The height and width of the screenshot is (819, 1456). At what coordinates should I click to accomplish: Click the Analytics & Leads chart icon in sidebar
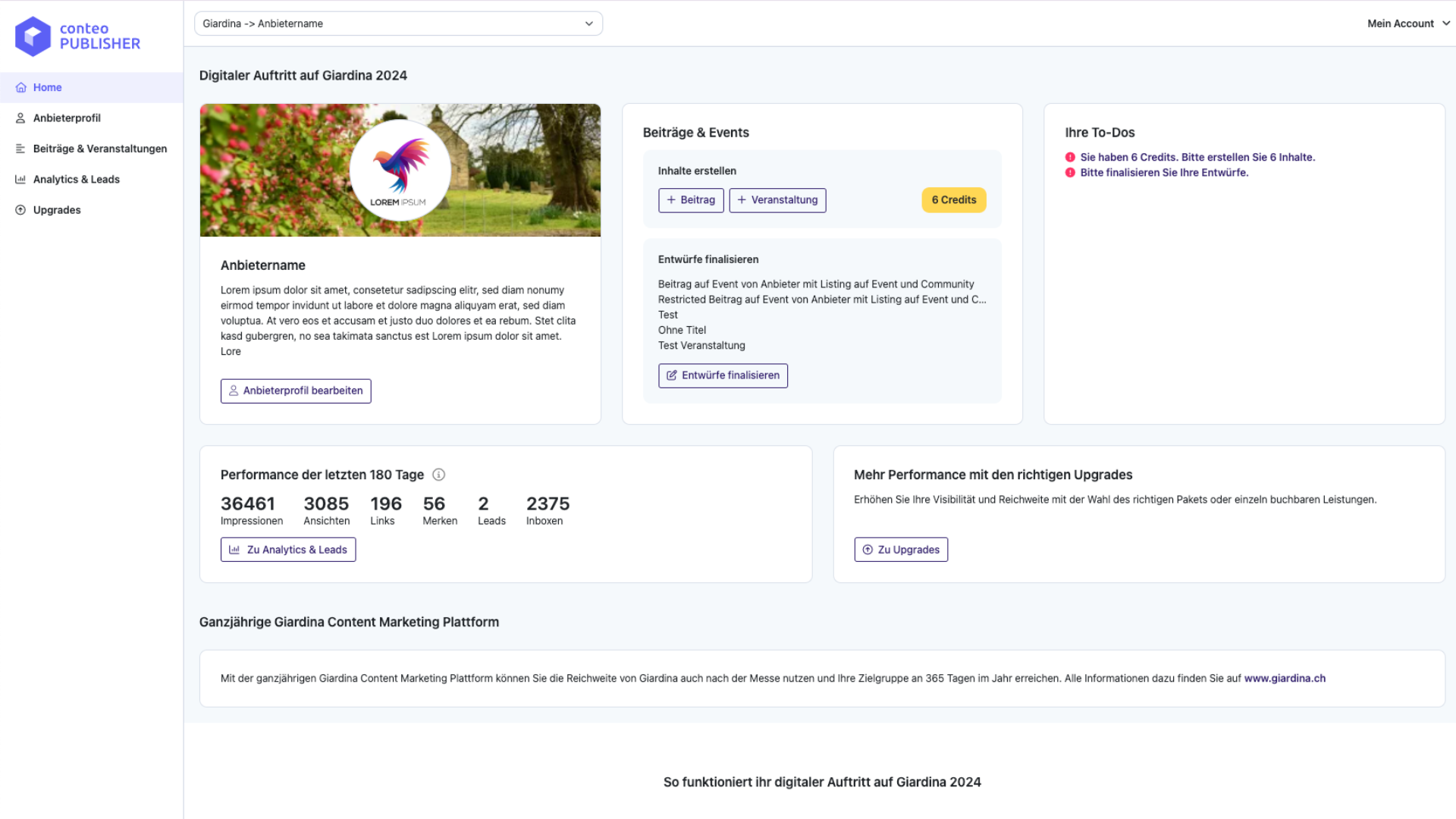[20, 180]
